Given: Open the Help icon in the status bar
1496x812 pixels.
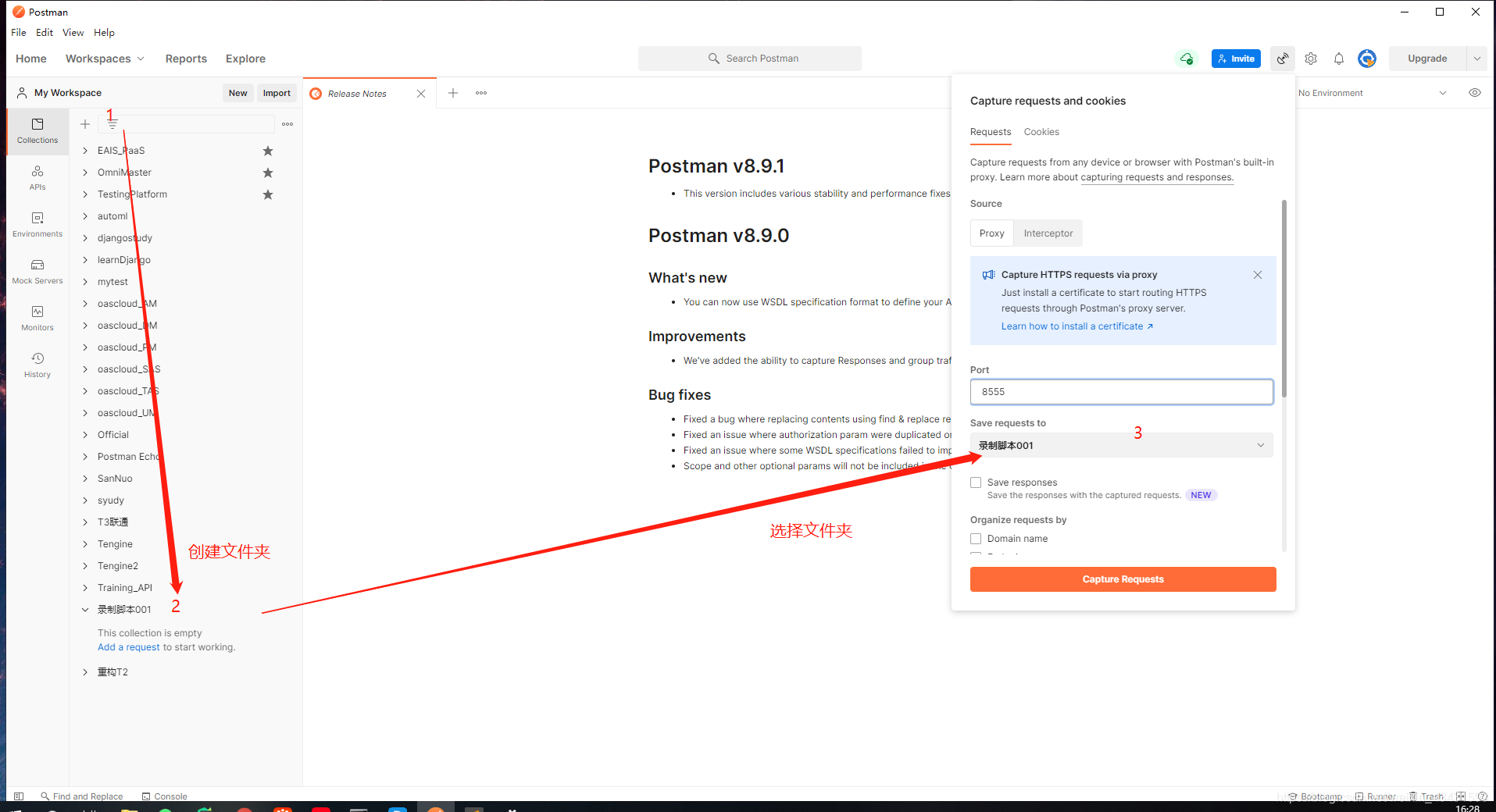Looking at the screenshot, I should coord(1483,796).
